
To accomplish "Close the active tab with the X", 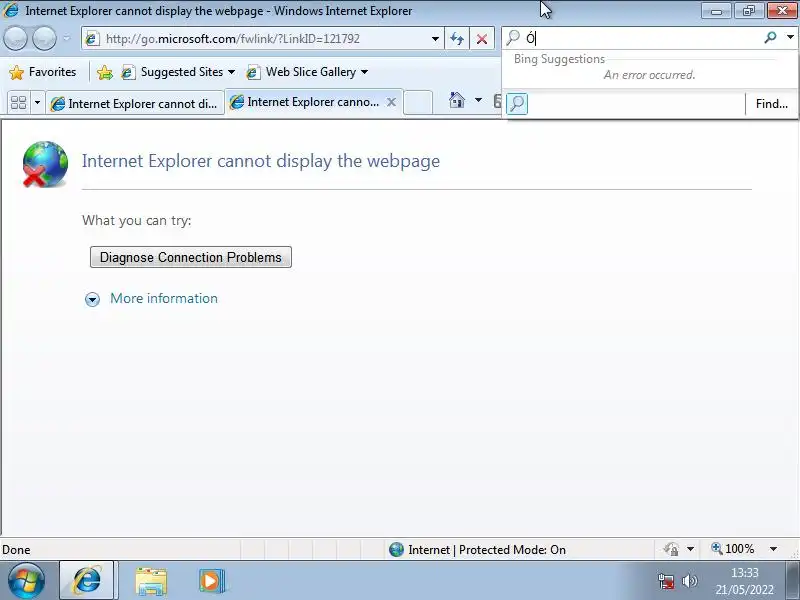I will (x=391, y=102).
